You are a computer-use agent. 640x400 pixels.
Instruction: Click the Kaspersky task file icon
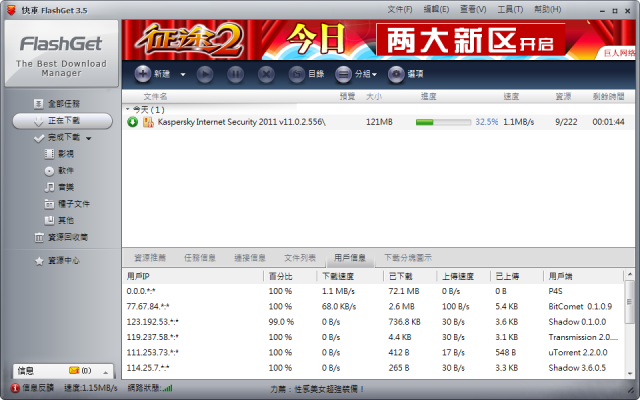click(x=148, y=122)
